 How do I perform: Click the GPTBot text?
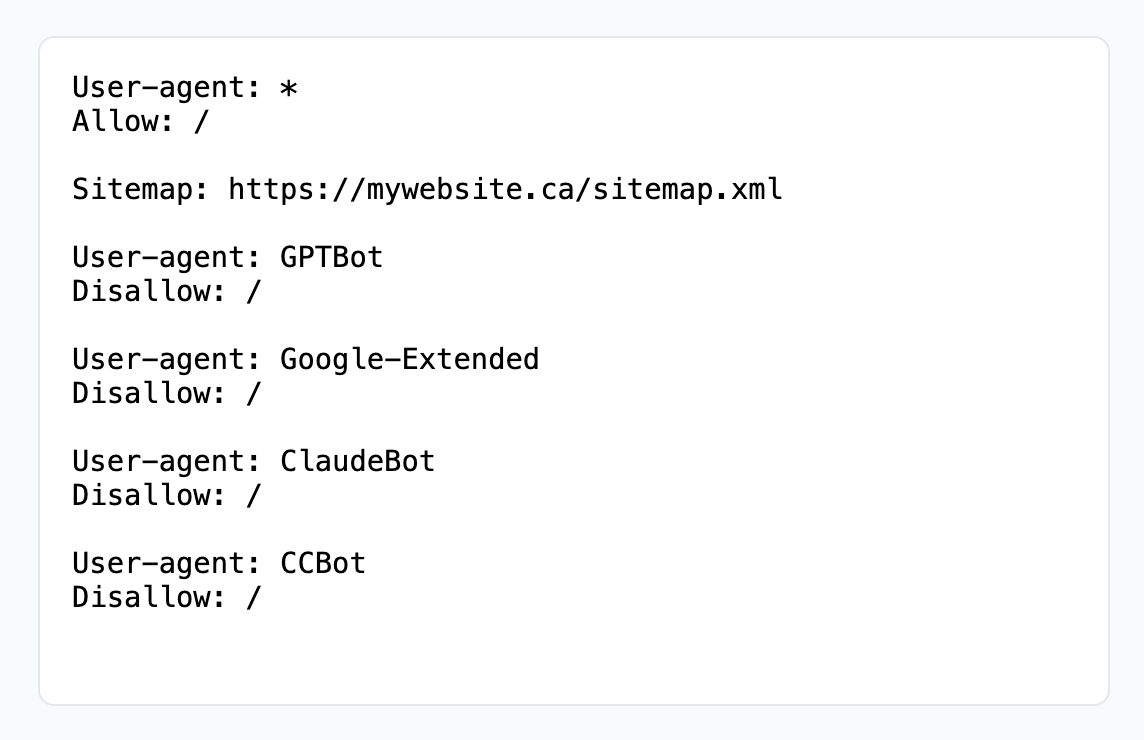(x=331, y=257)
